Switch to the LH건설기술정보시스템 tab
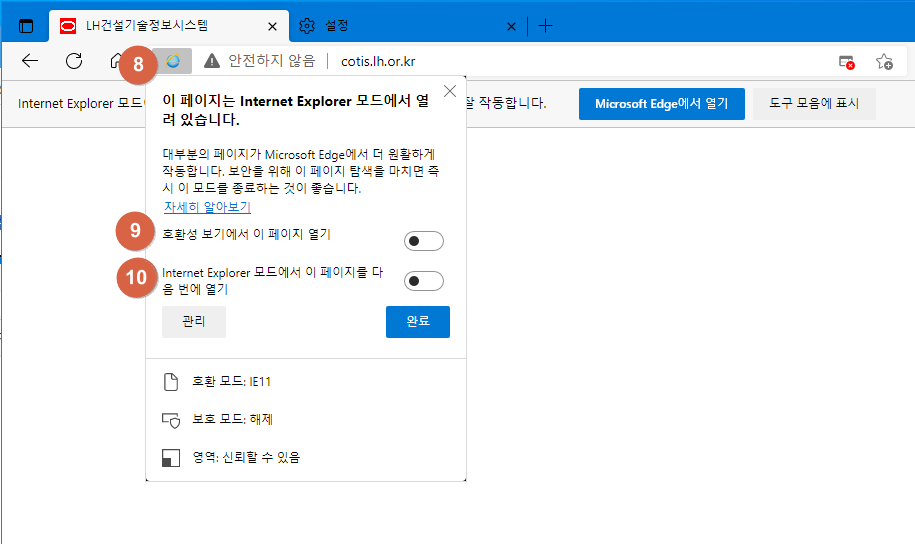Viewport: 915px width, 544px height. [x=169, y=26]
